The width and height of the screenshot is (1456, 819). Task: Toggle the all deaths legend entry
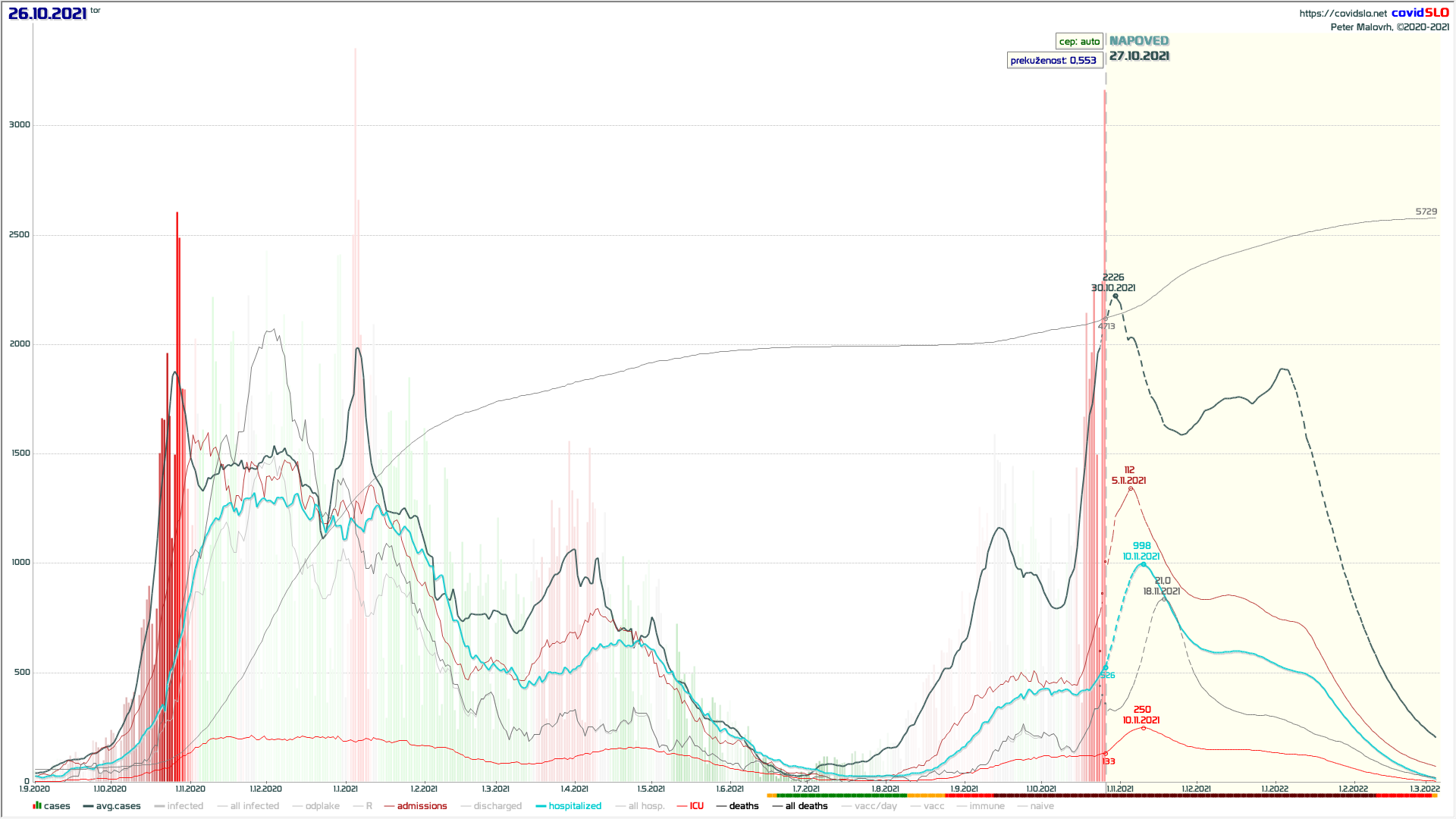[x=806, y=806]
